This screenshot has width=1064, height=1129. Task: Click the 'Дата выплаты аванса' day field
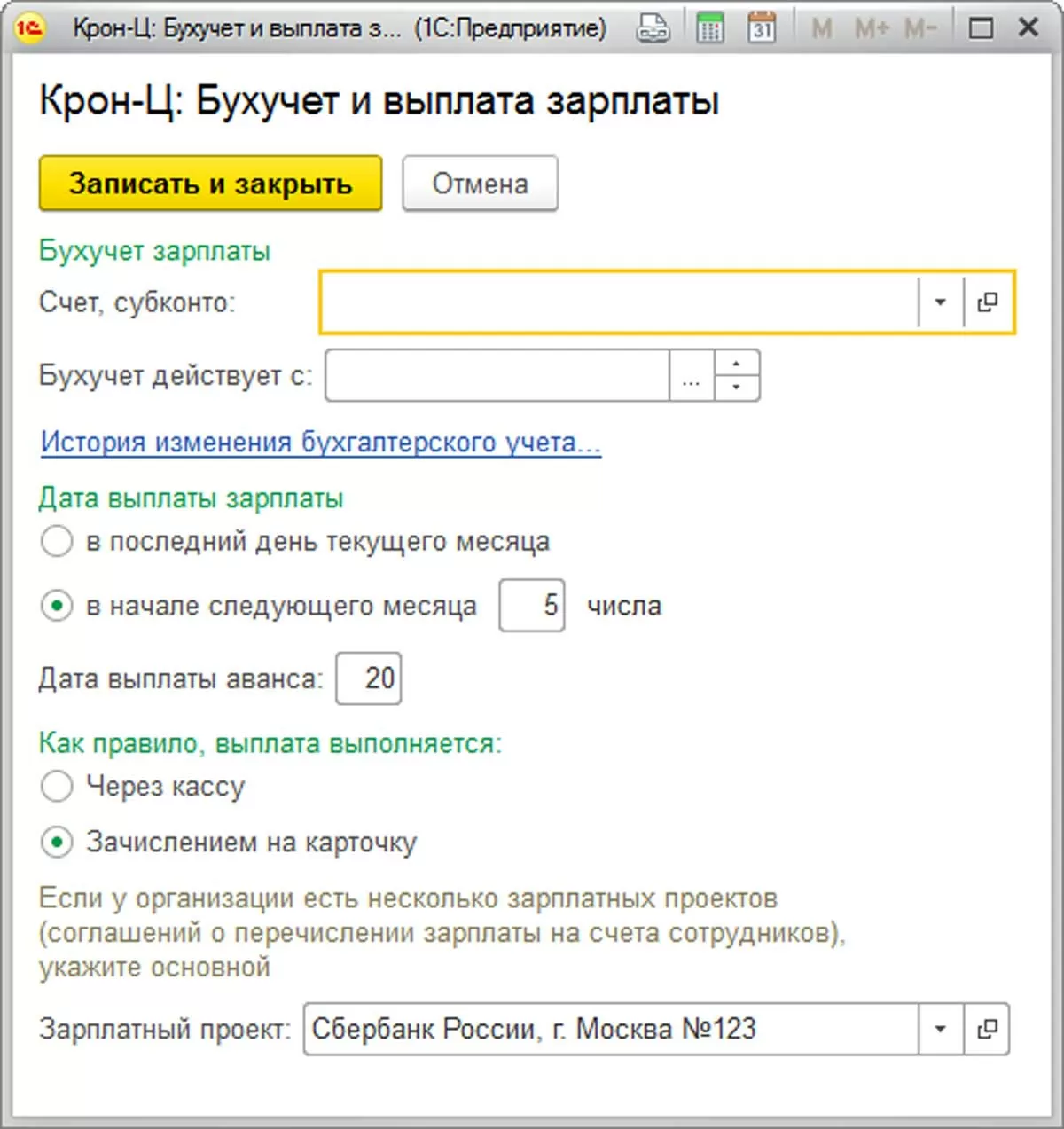(x=369, y=678)
